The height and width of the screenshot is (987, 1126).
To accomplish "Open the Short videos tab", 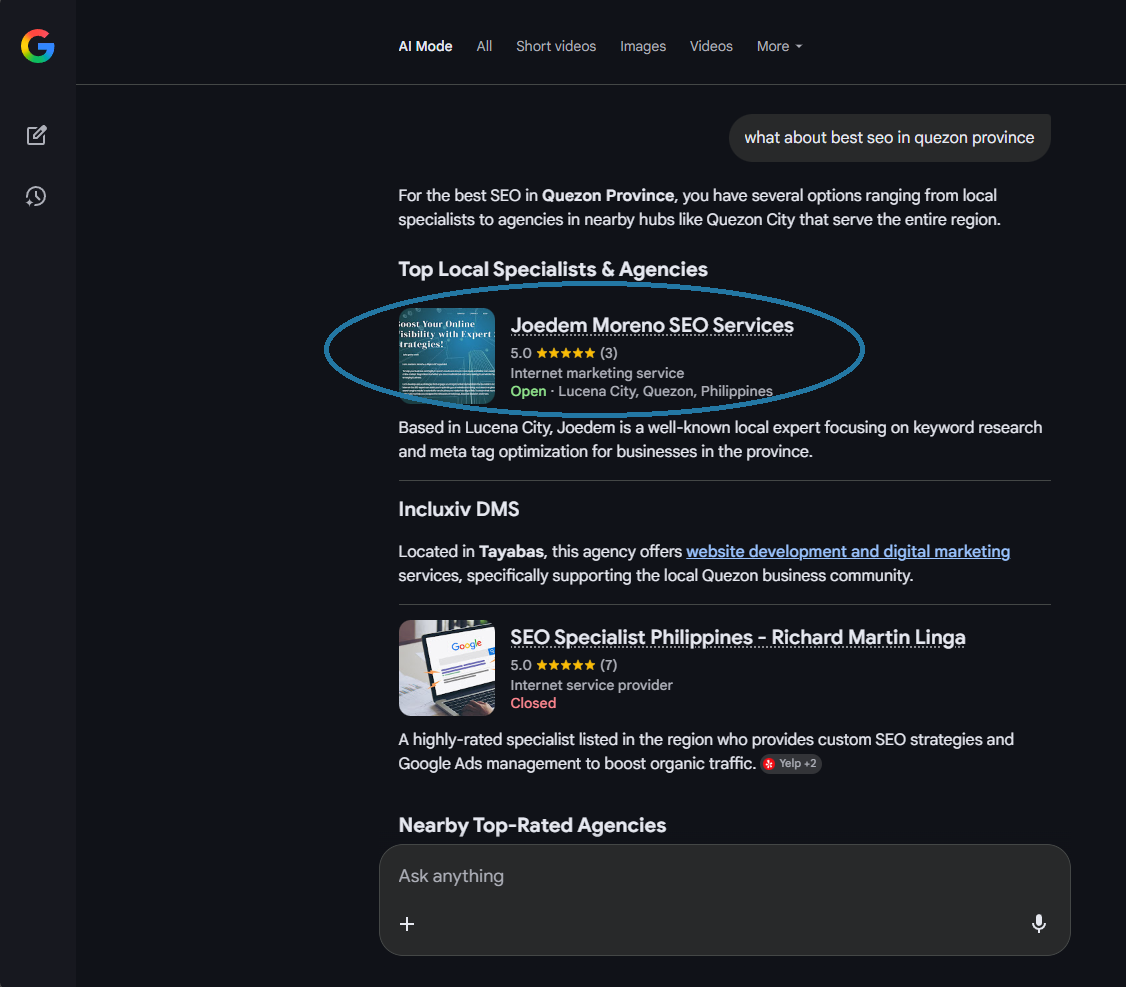I will pos(556,46).
